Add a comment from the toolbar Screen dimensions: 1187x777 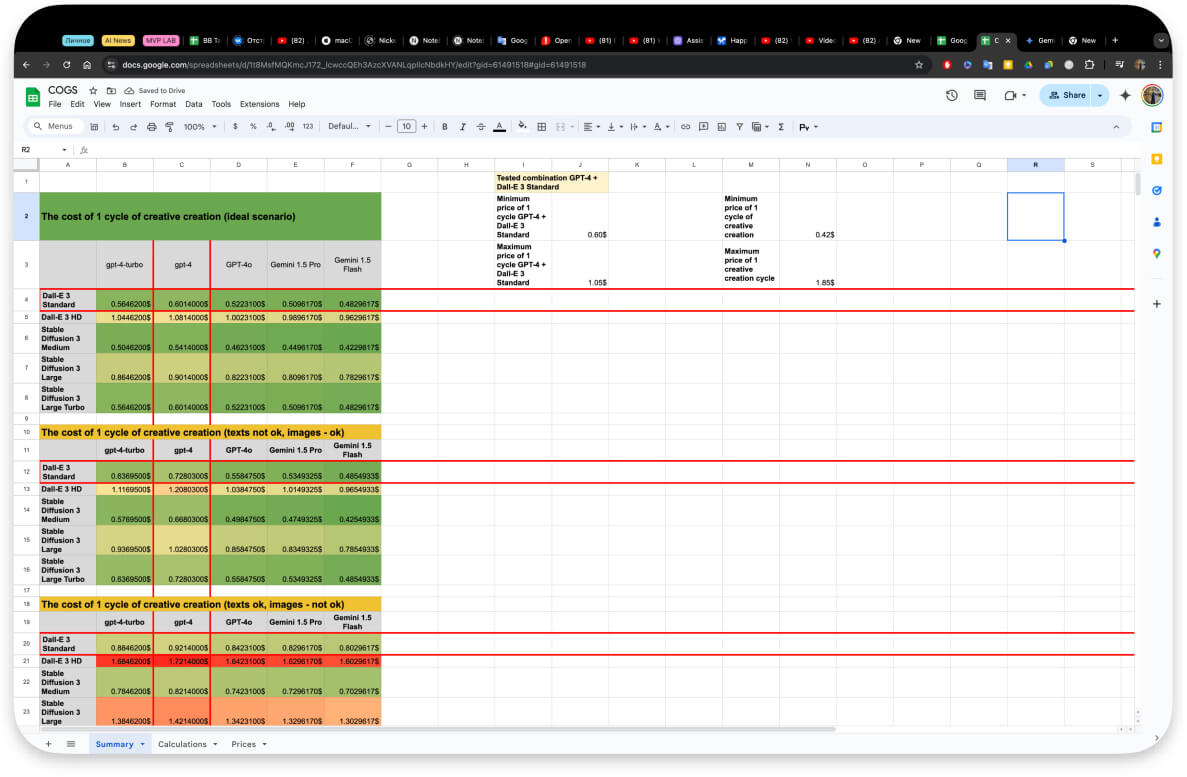703,127
